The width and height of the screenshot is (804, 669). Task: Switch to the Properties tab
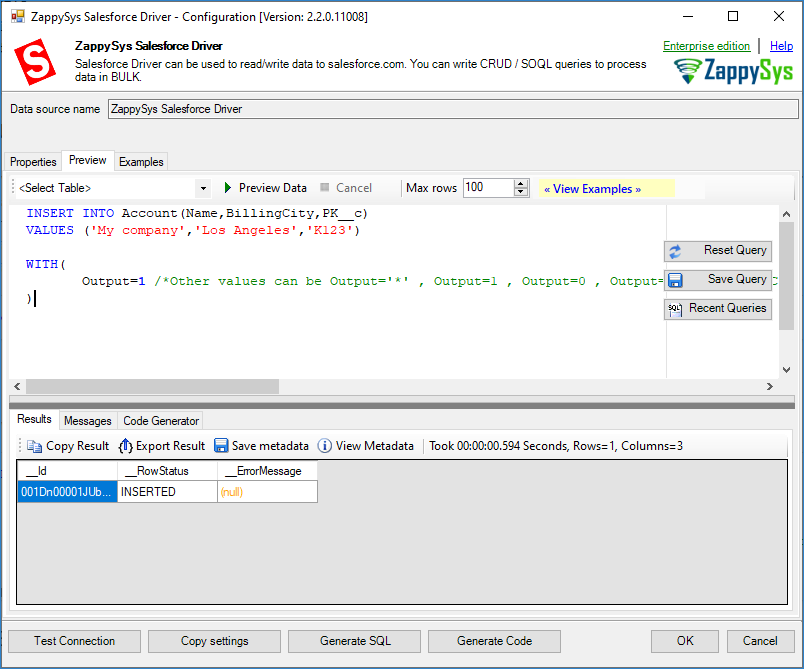click(x=33, y=162)
